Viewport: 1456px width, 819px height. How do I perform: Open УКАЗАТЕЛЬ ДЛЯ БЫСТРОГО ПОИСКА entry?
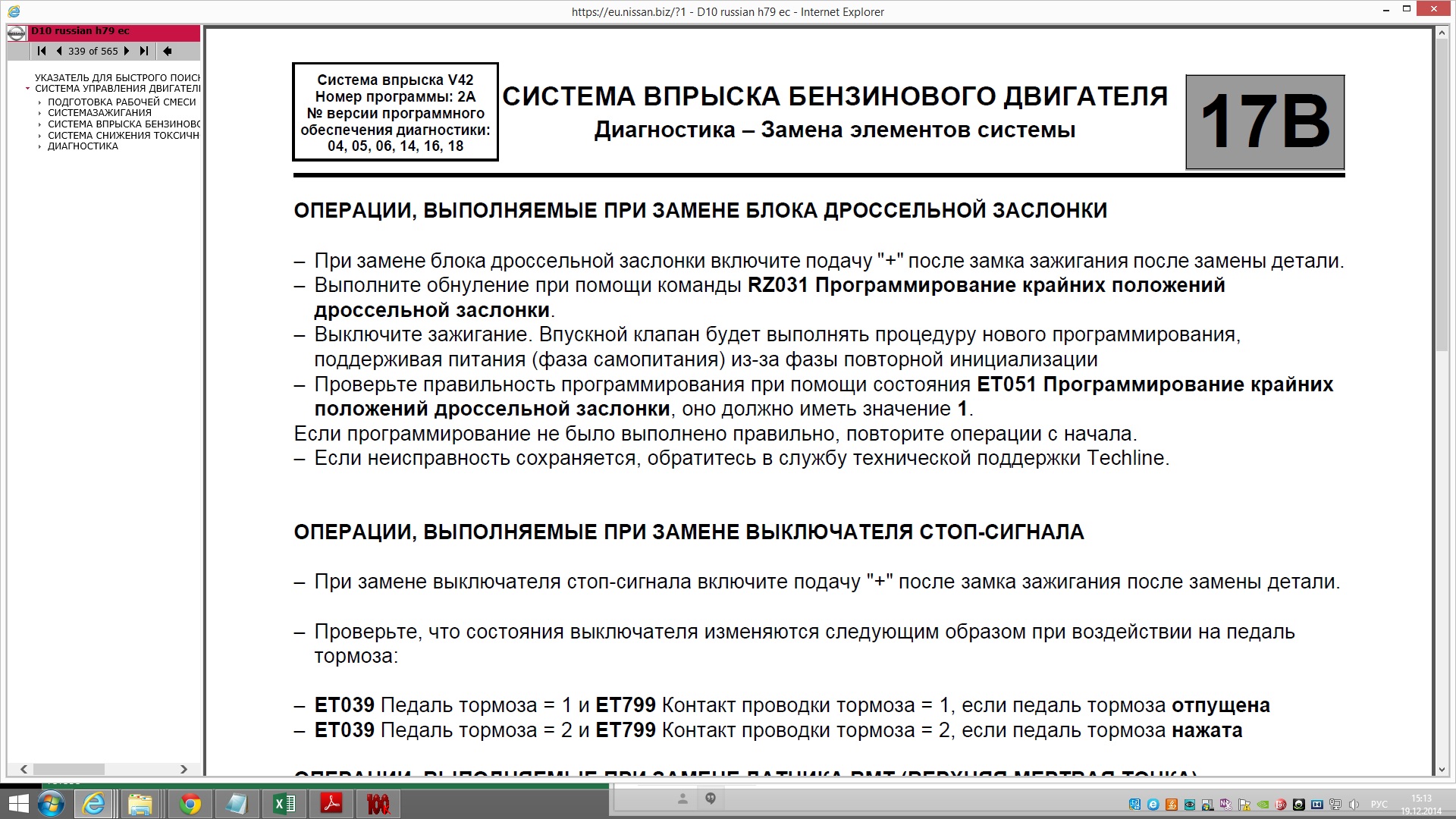(118, 77)
